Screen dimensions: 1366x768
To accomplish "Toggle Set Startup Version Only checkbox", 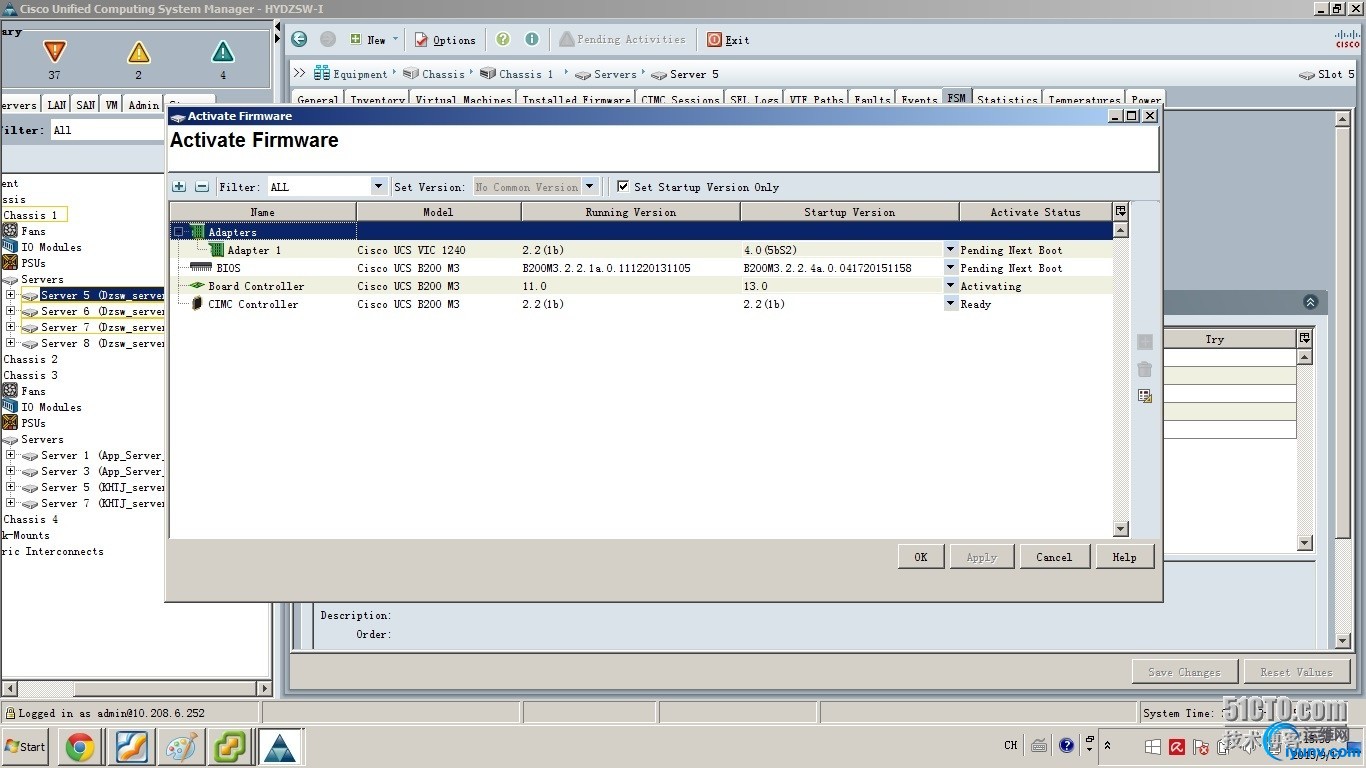I will (x=623, y=186).
